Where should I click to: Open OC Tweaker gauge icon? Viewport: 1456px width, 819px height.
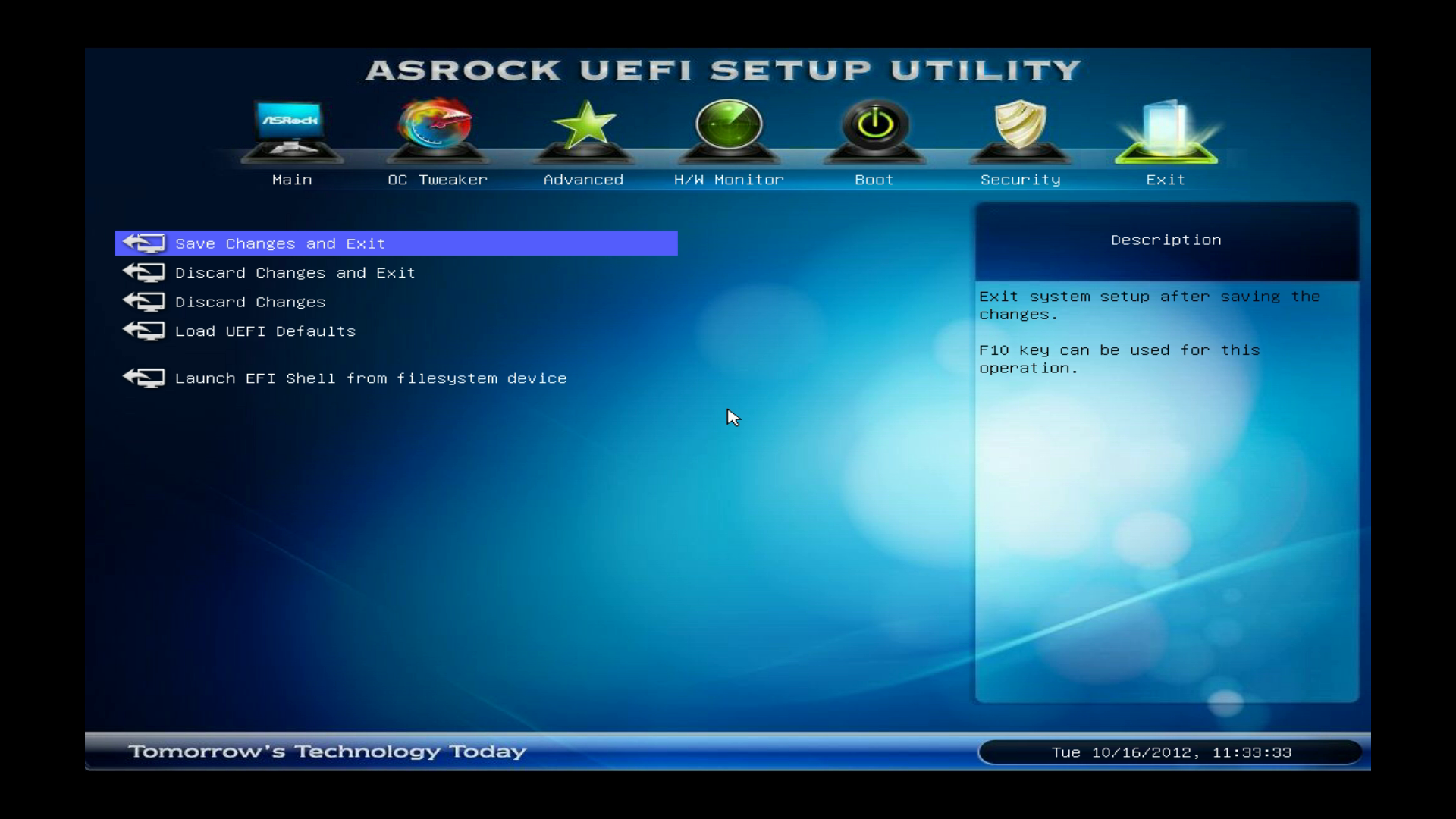pyautogui.click(x=437, y=127)
